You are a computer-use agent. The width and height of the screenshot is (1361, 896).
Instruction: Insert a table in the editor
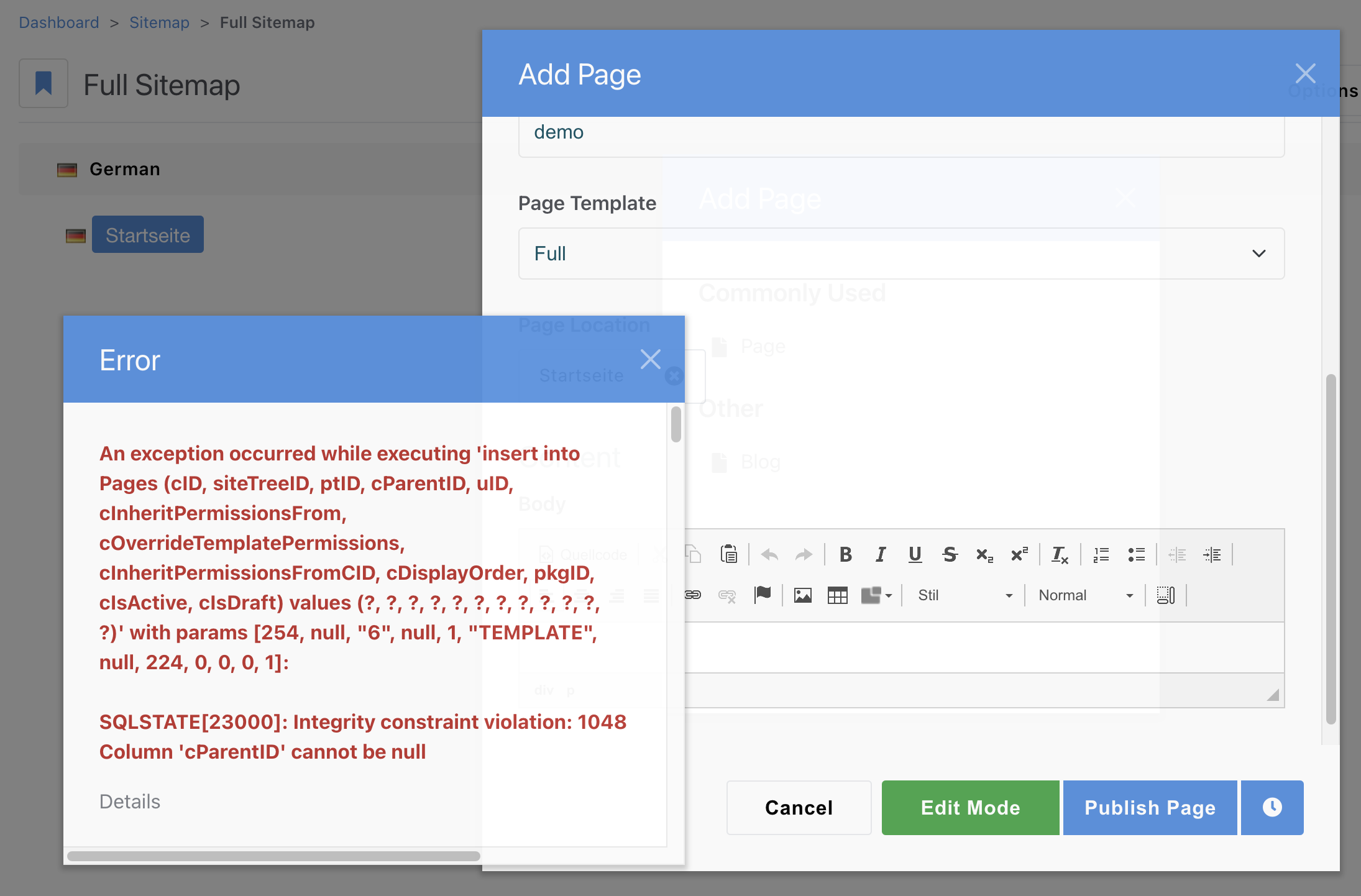tap(836, 595)
